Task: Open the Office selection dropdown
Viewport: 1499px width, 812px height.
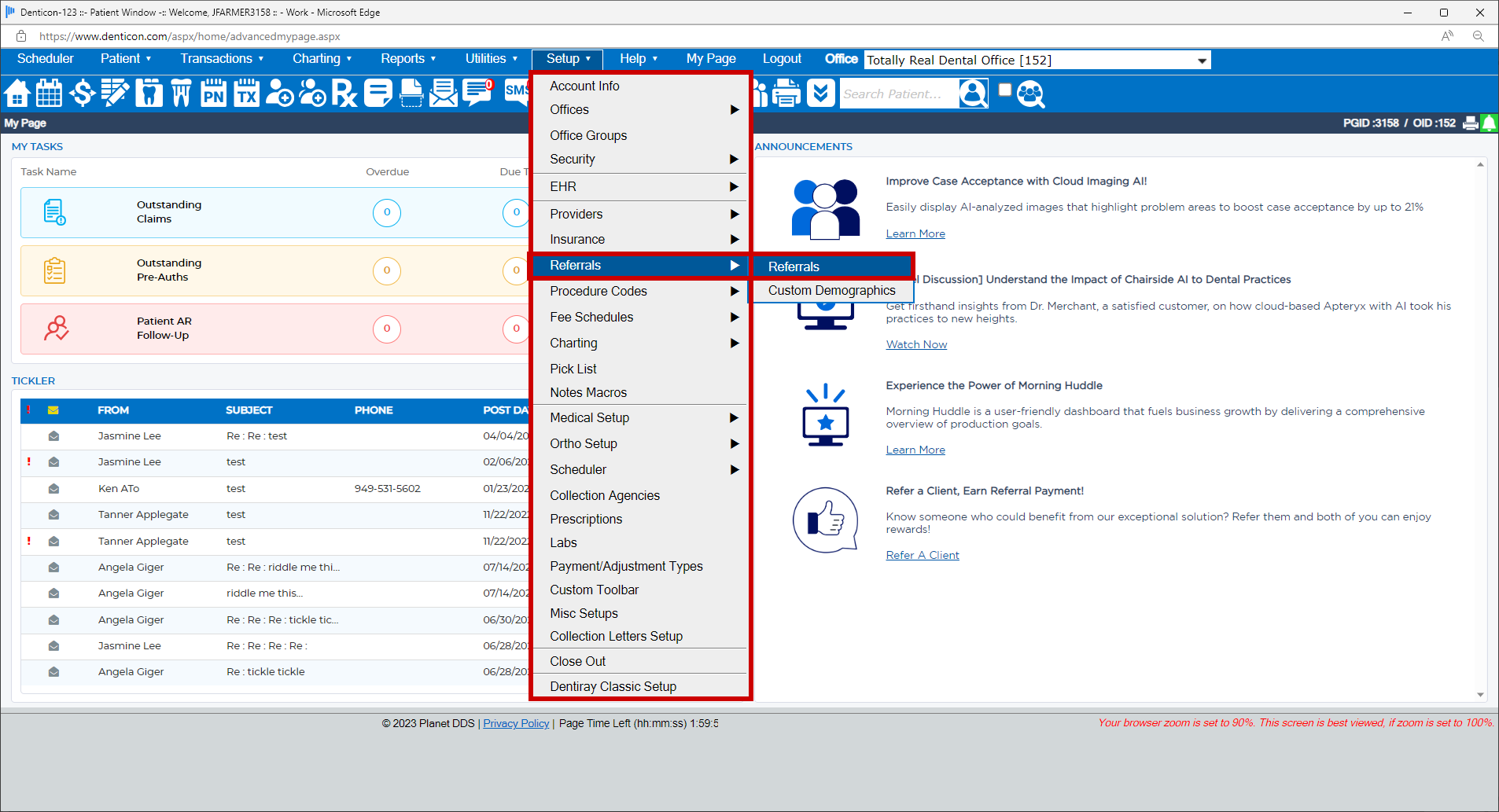Action: point(1037,61)
